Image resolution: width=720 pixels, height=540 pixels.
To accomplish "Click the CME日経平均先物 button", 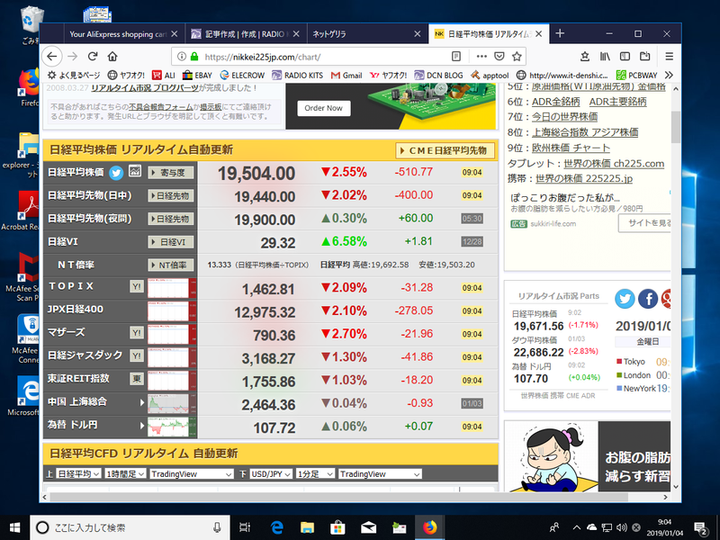I will click(x=445, y=150).
